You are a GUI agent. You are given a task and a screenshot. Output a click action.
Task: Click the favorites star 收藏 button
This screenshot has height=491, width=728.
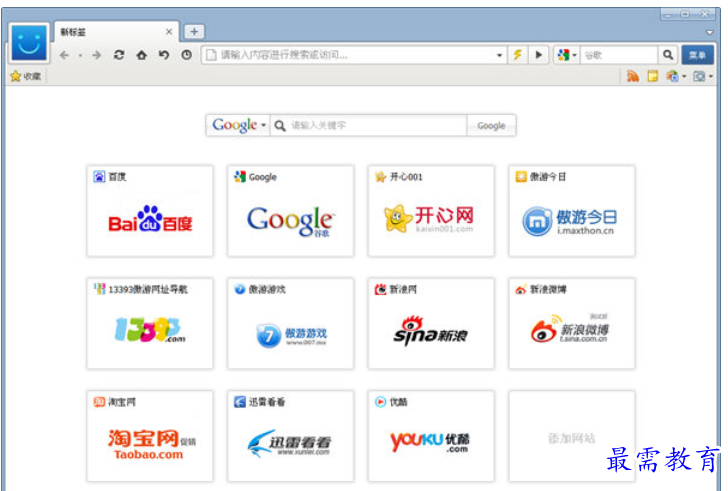pyautogui.click(x=25, y=76)
